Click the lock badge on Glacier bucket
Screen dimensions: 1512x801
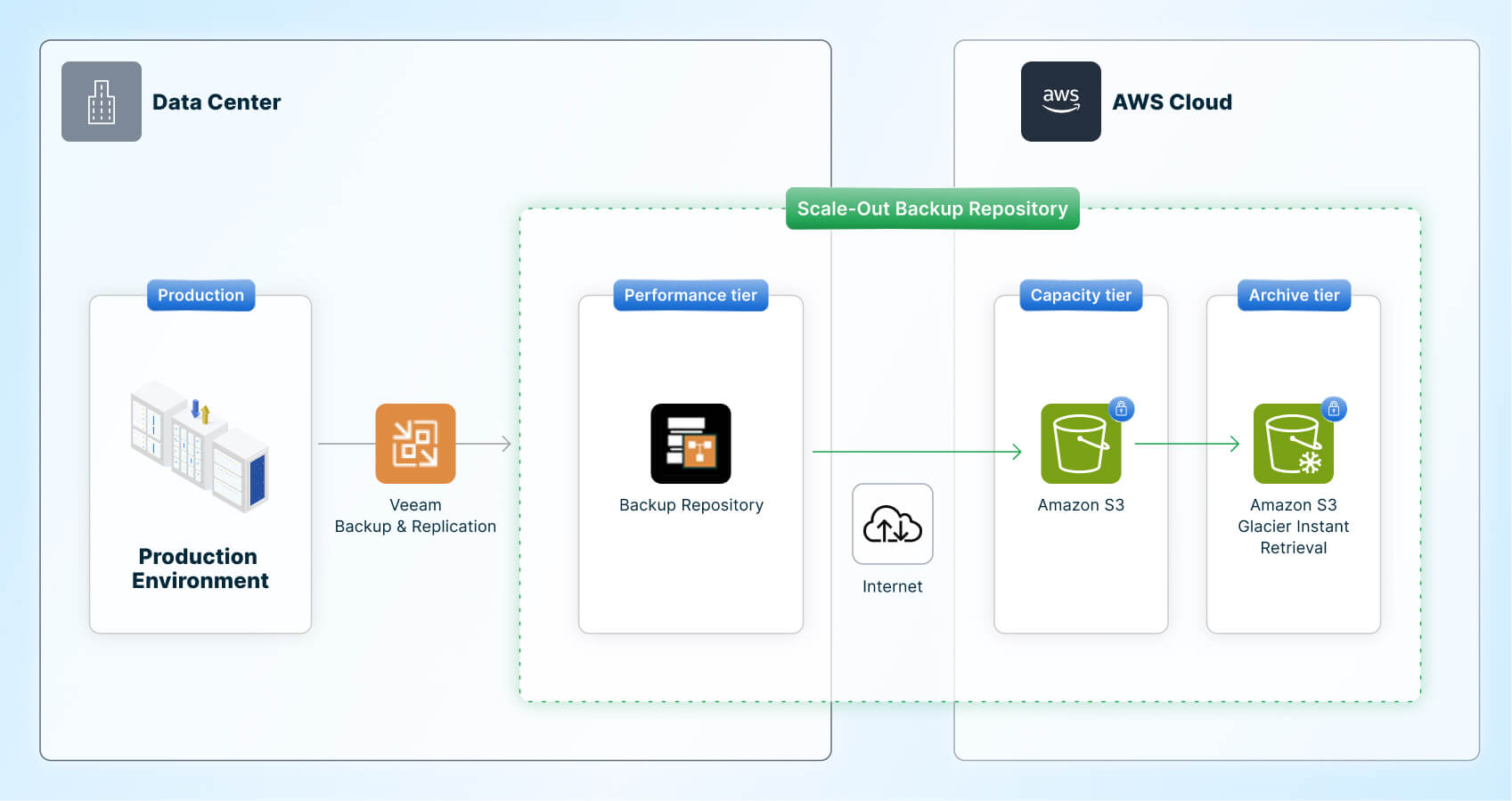point(1333,409)
